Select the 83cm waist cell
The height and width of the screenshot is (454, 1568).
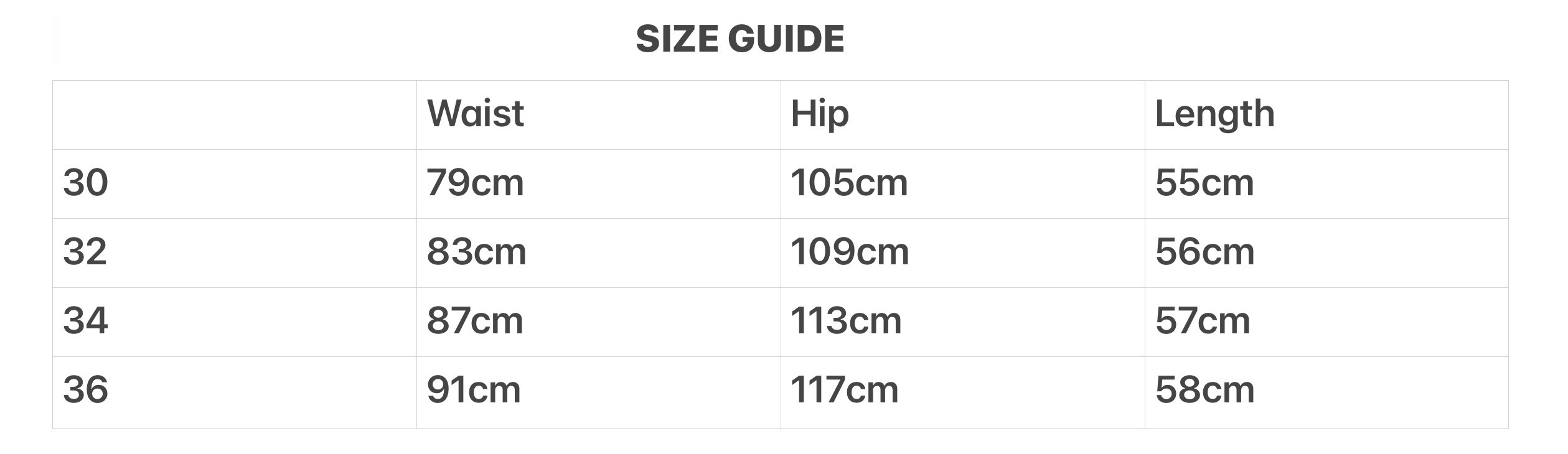tap(477, 252)
